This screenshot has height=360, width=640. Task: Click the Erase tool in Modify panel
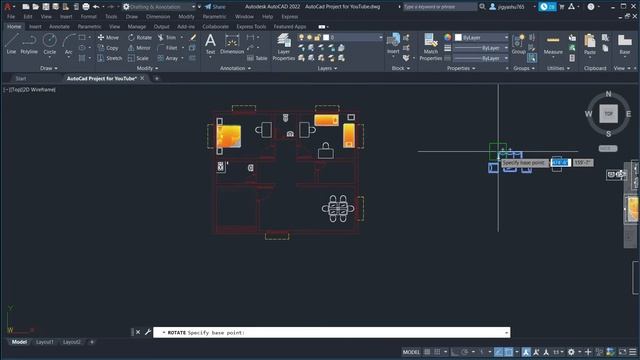(x=193, y=37)
